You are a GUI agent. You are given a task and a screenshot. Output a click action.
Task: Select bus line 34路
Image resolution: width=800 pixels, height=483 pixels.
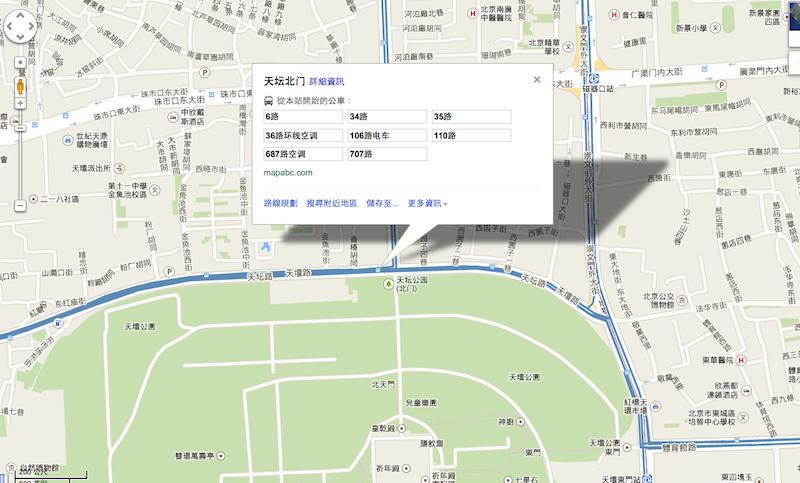tap(387, 117)
